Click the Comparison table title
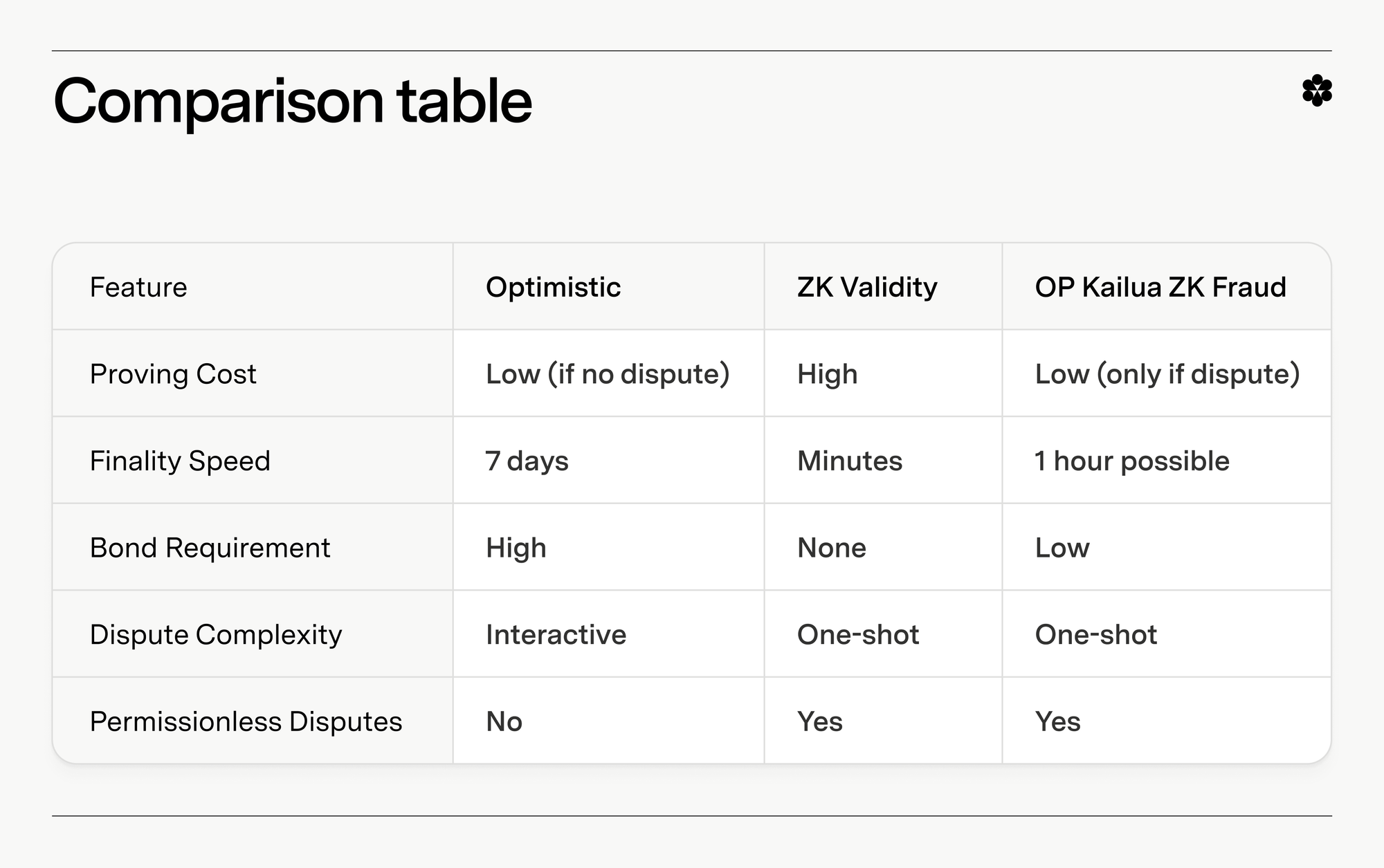Viewport: 1384px width, 868px height. pos(293,102)
